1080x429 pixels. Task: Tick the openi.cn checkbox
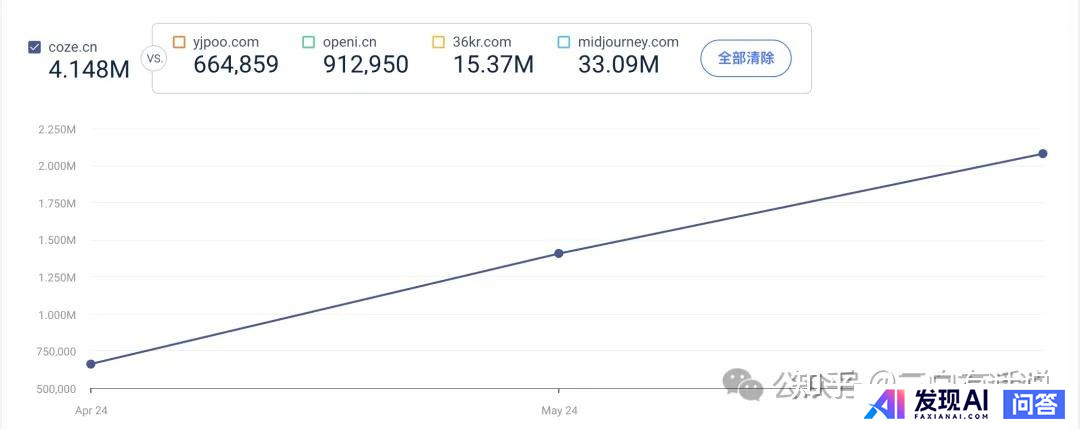coord(309,42)
